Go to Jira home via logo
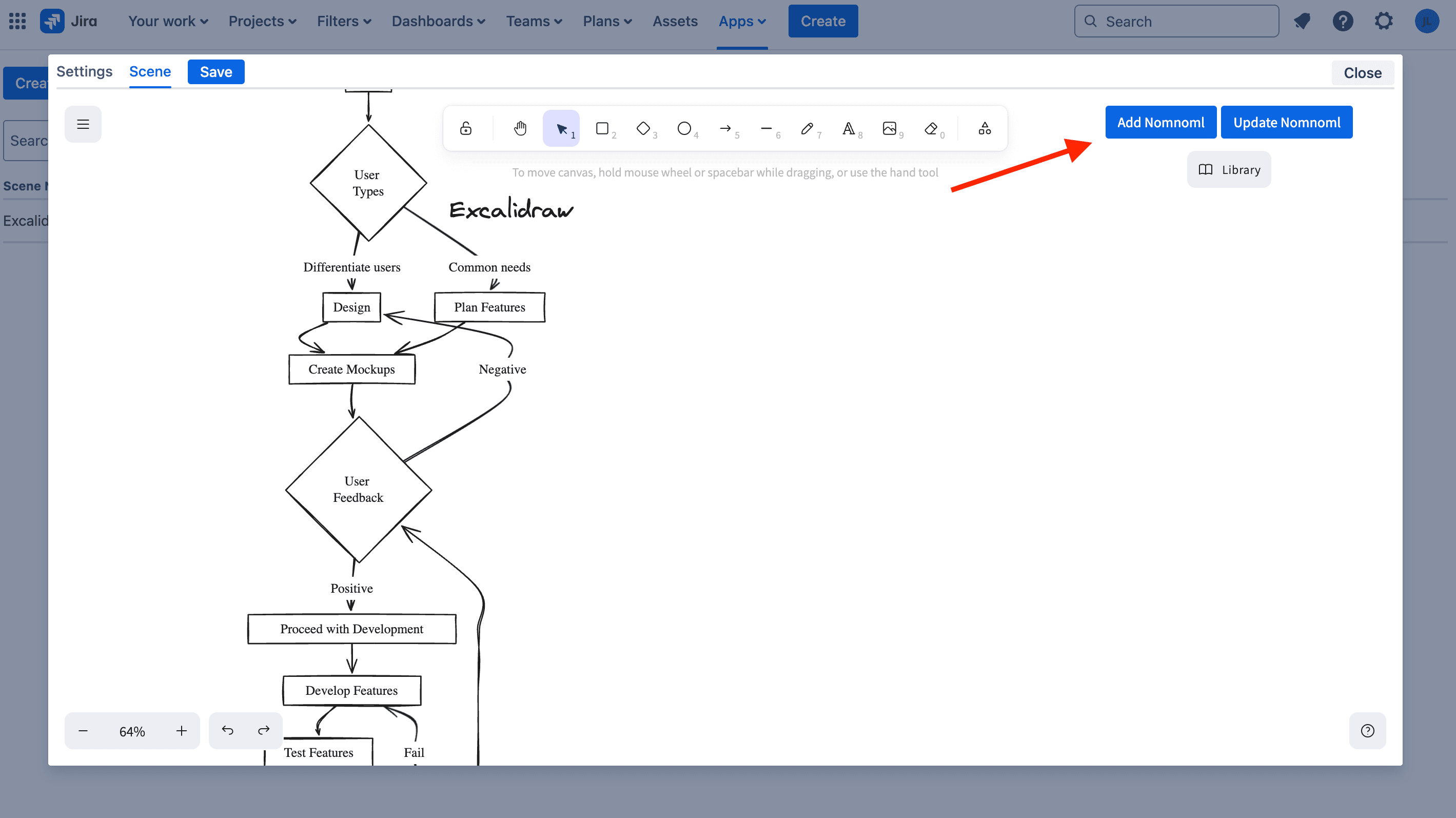Screen dimensions: 1456x818 pyautogui.click(x=69, y=21)
